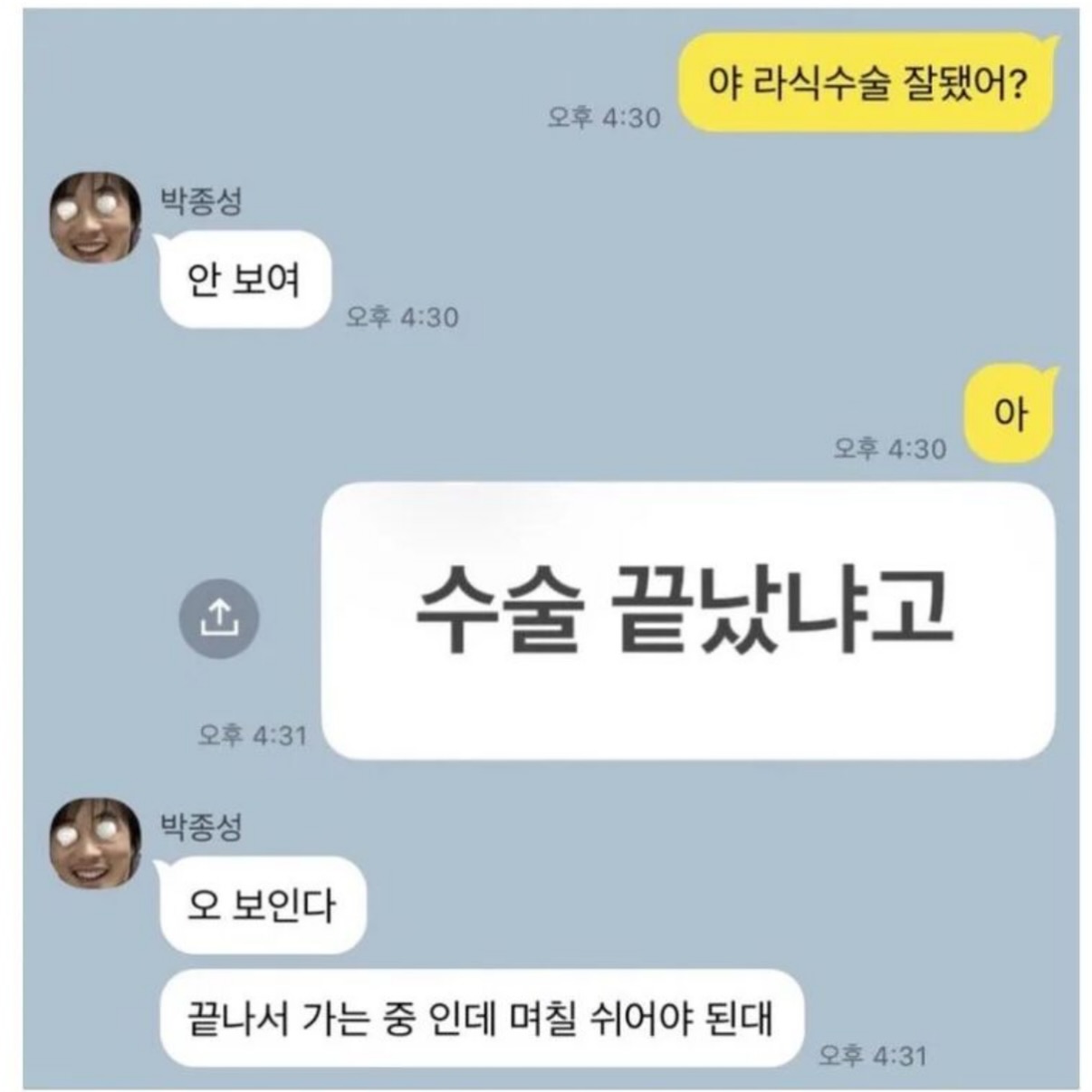Select the '끝나서 가는 중 인데' message
The width and height of the screenshot is (1092, 1092).
point(482,1018)
